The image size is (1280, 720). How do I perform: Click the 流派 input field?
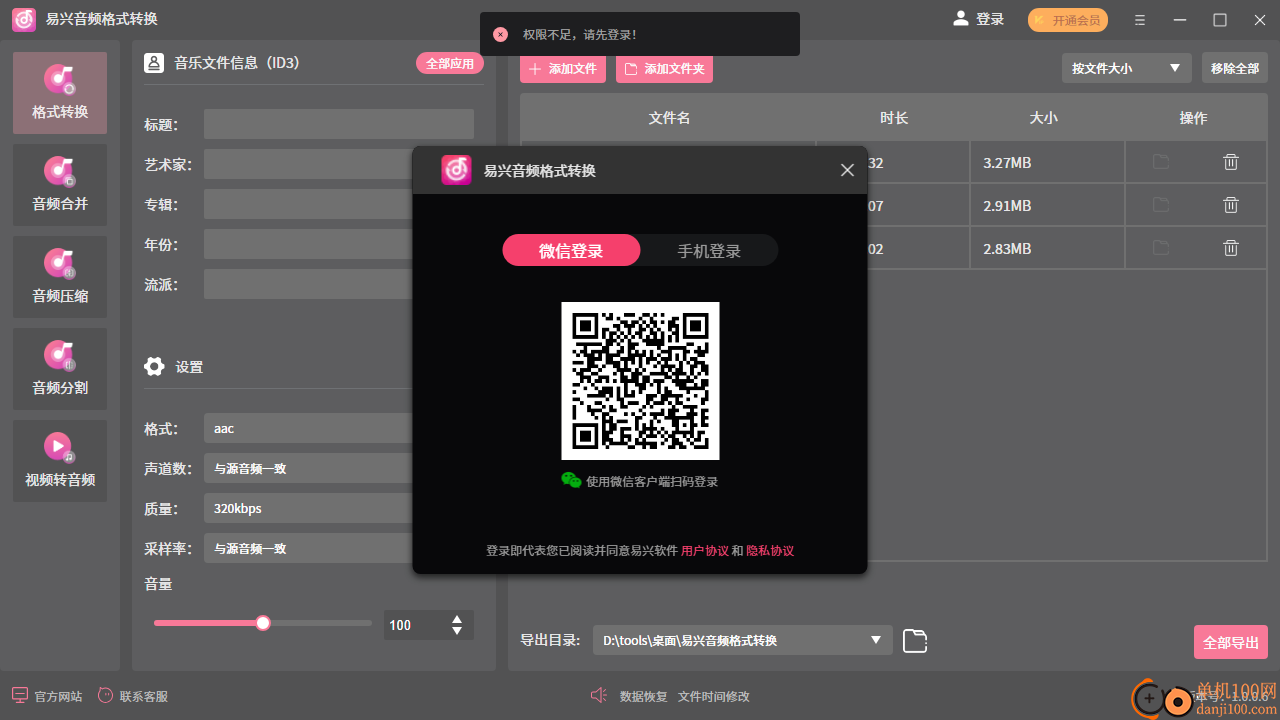pyautogui.click(x=339, y=284)
